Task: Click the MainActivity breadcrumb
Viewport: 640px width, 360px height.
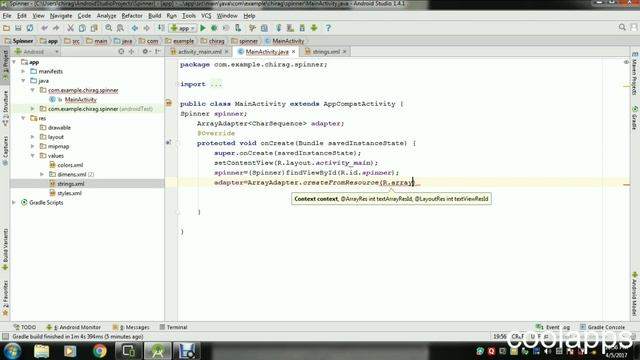Action: point(284,41)
